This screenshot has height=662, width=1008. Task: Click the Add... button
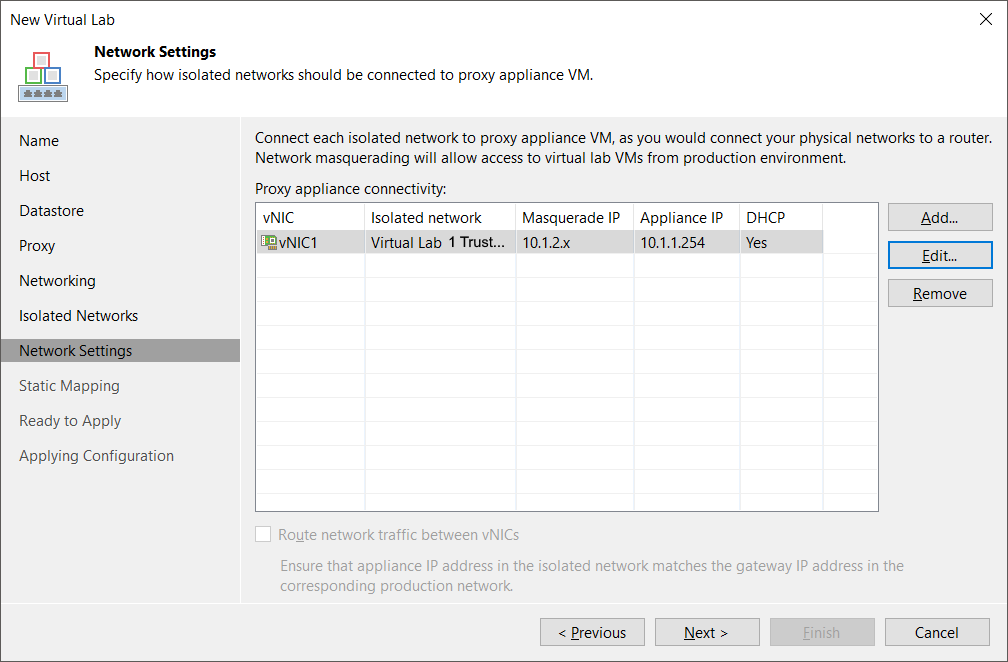(940, 217)
